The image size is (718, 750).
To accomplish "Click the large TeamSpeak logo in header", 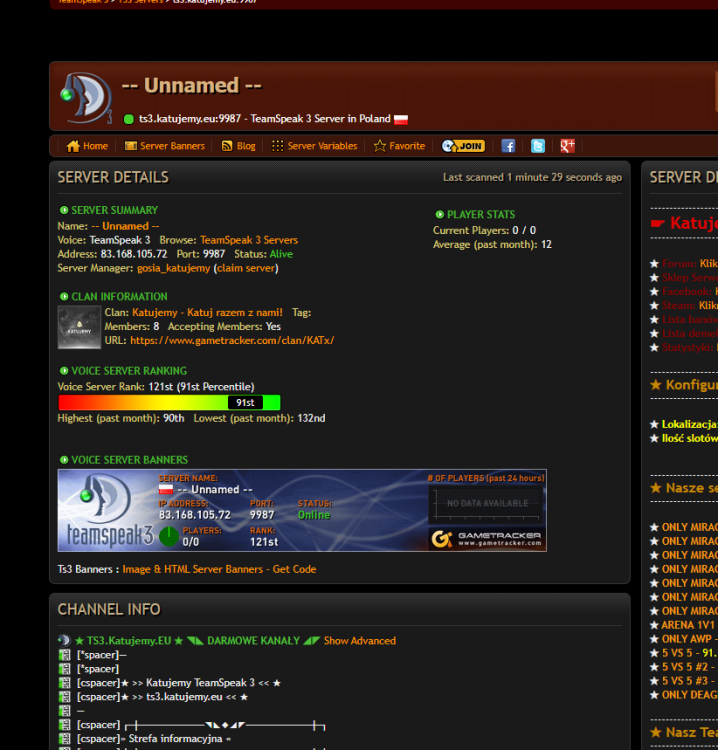I will 87,98.
